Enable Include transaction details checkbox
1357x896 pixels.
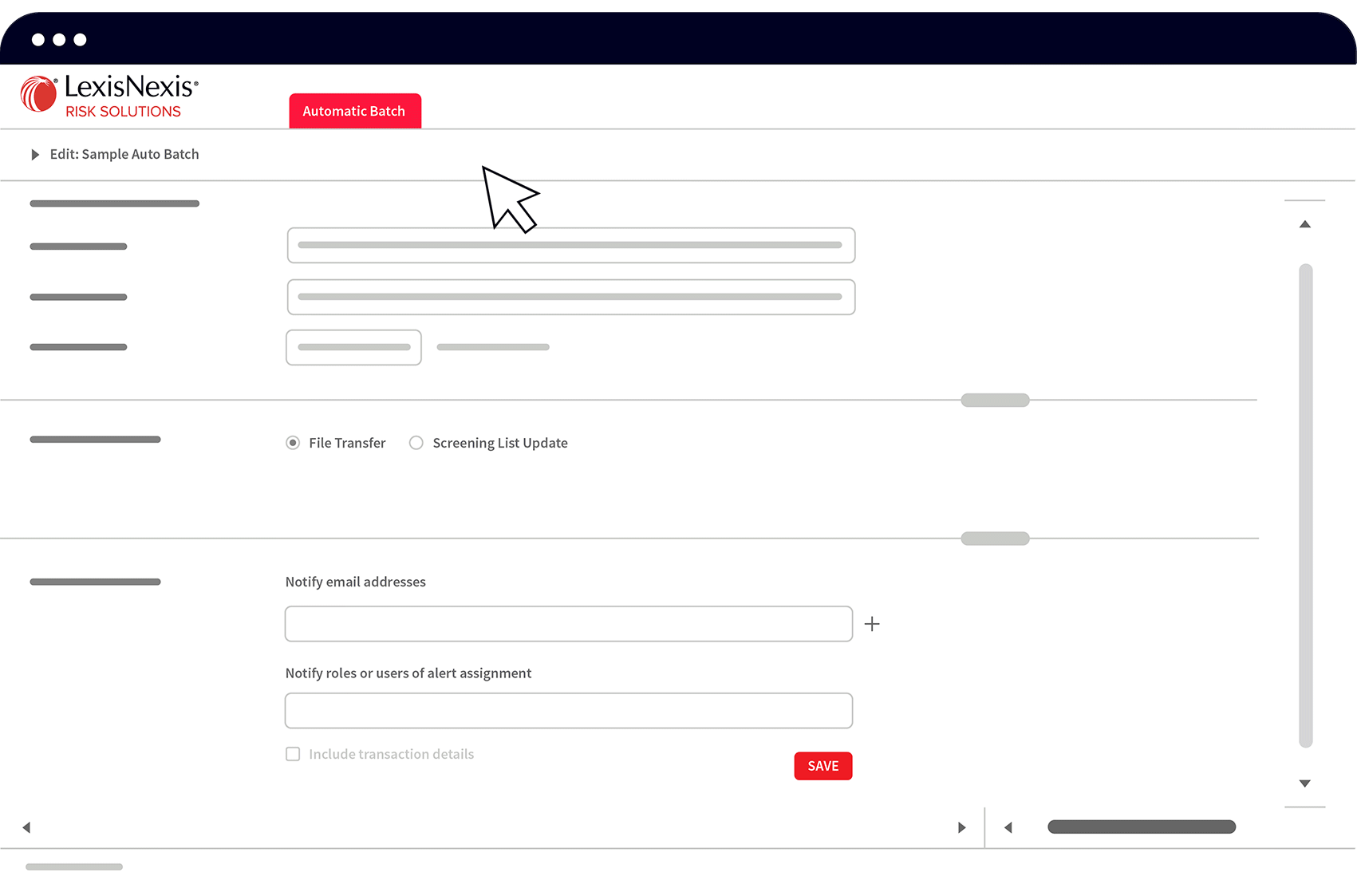click(293, 754)
